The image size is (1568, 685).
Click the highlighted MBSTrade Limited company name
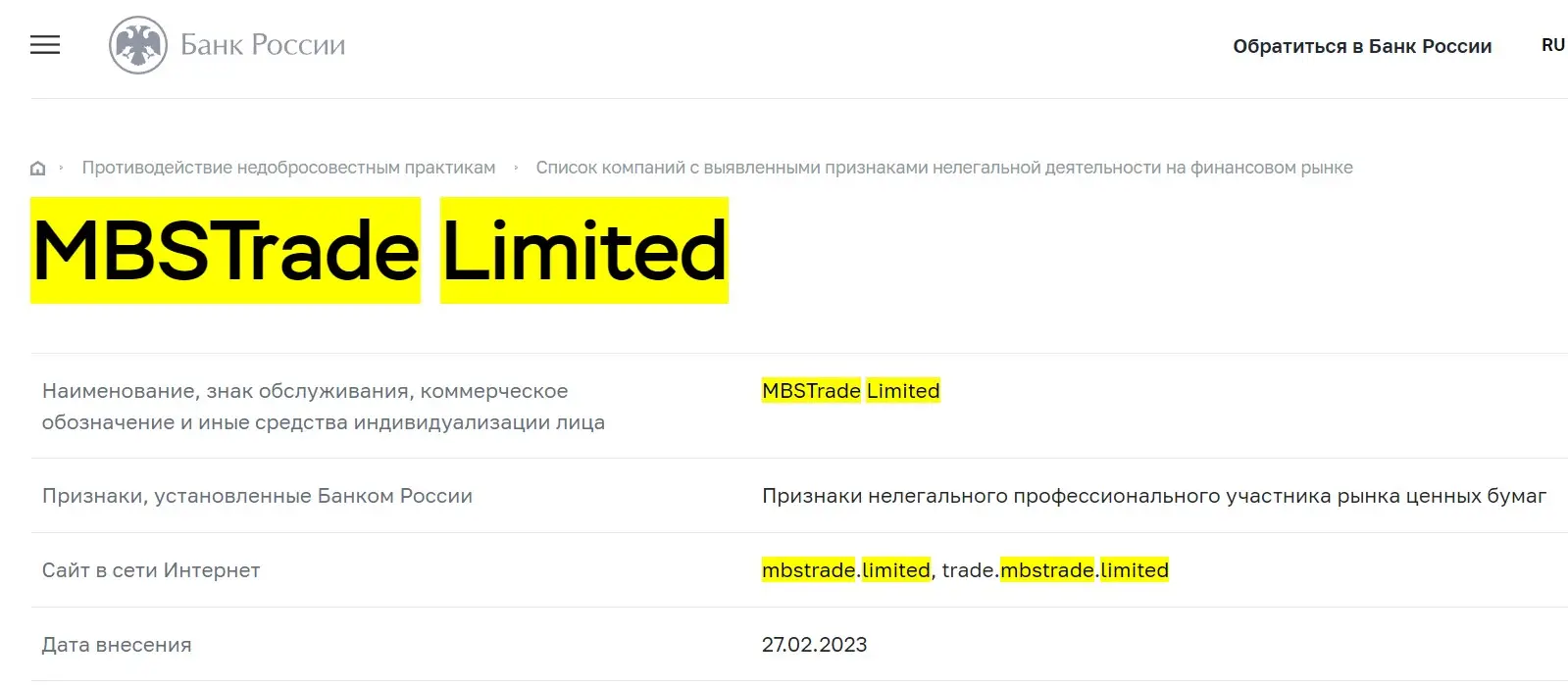tap(849, 390)
